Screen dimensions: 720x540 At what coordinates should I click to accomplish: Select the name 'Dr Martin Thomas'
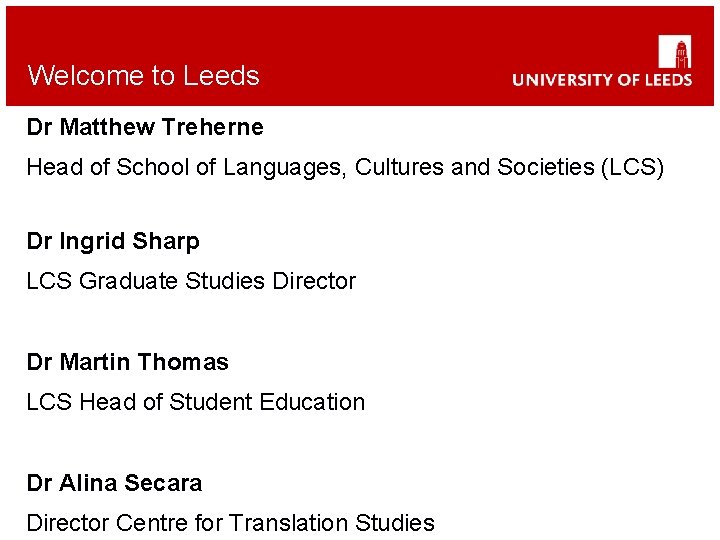pyautogui.click(x=128, y=362)
